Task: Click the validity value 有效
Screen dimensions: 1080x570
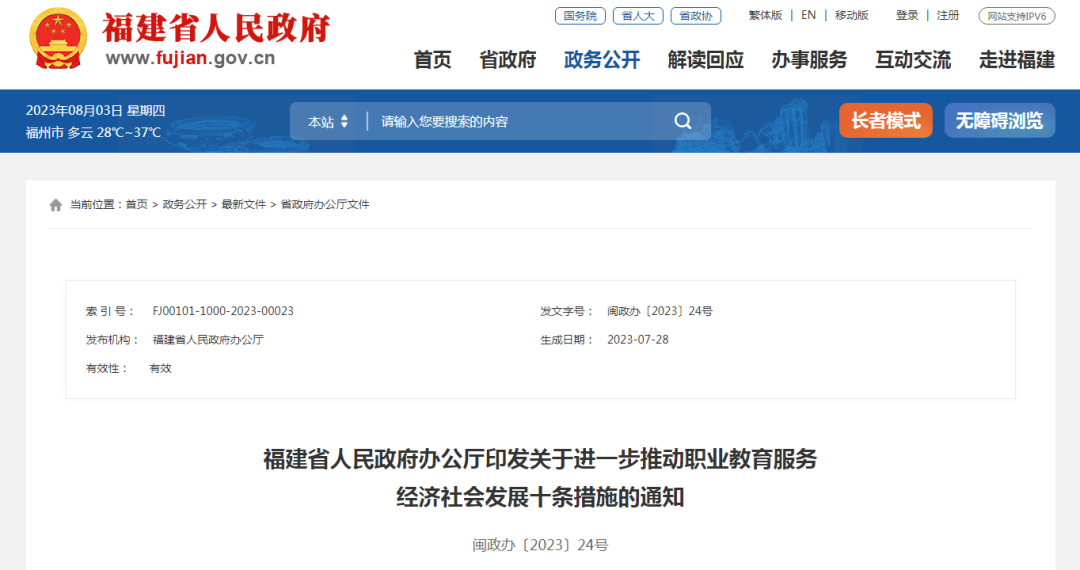Action: (x=160, y=368)
